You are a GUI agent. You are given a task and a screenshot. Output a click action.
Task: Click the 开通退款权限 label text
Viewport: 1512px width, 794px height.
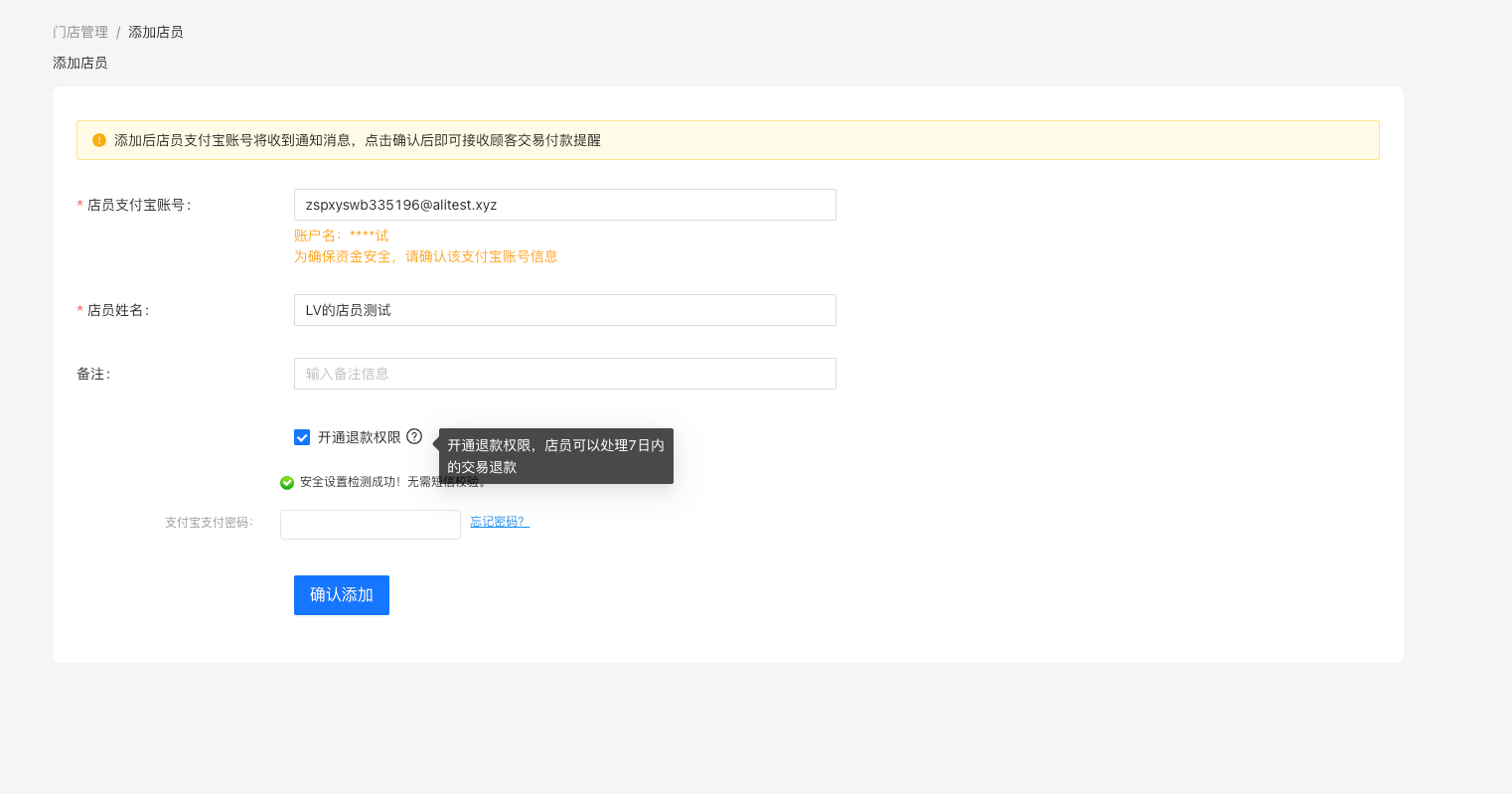pos(360,437)
